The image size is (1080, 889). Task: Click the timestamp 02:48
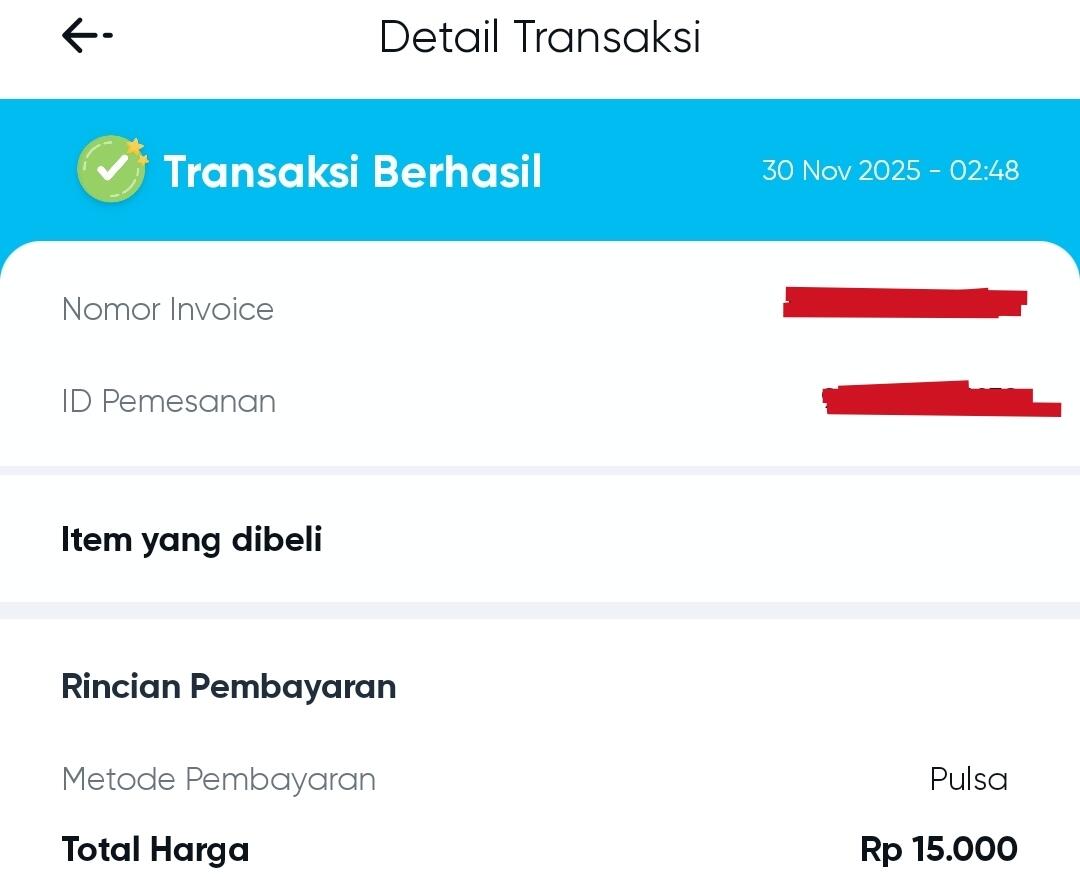[985, 170]
